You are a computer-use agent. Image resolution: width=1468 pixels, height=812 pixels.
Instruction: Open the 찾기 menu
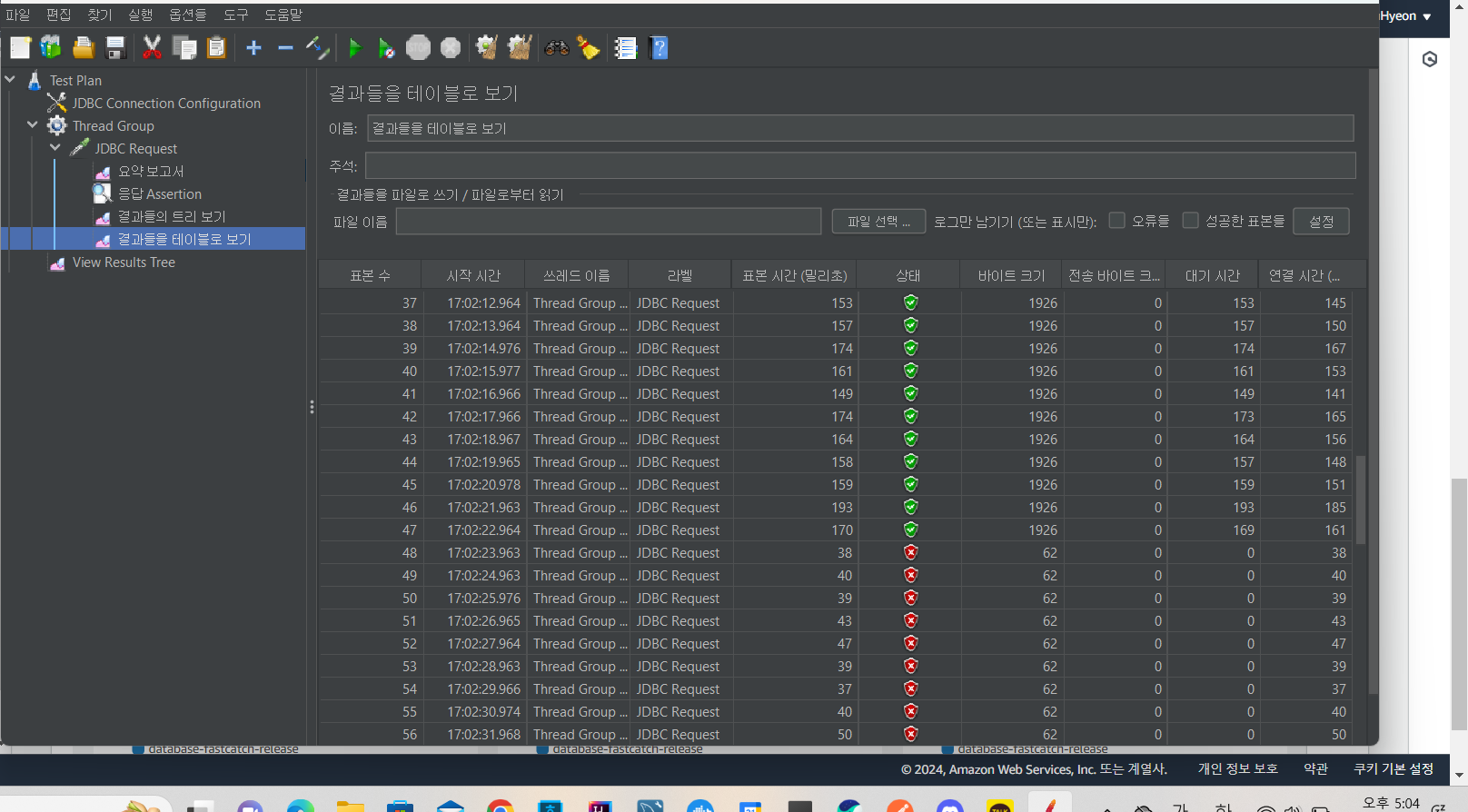coord(99,15)
